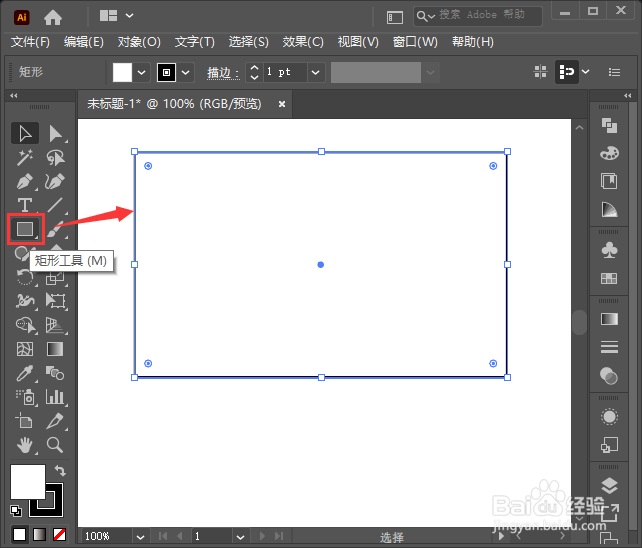This screenshot has width=642, height=548.
Task: Activate the Type tool
Action: point(25,205)
